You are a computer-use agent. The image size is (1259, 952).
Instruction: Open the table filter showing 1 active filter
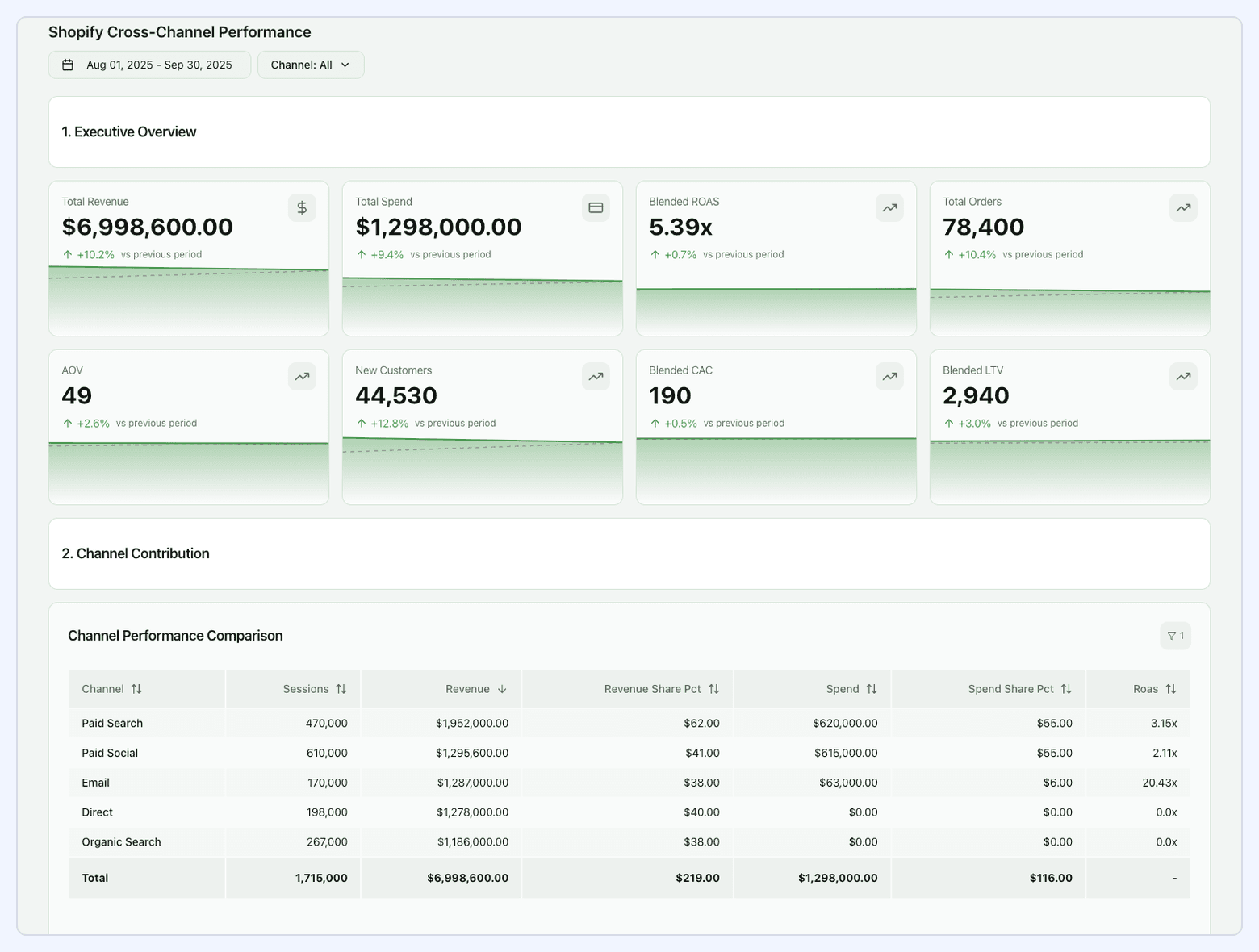[x=1175, y=636]
